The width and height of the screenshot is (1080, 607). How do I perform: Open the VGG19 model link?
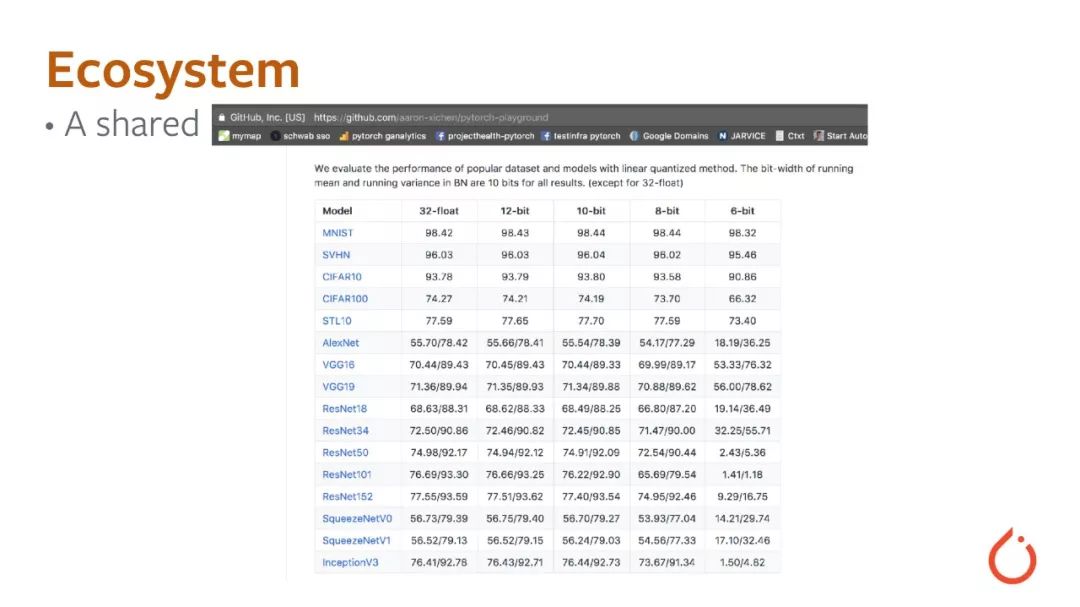[338, 387]
